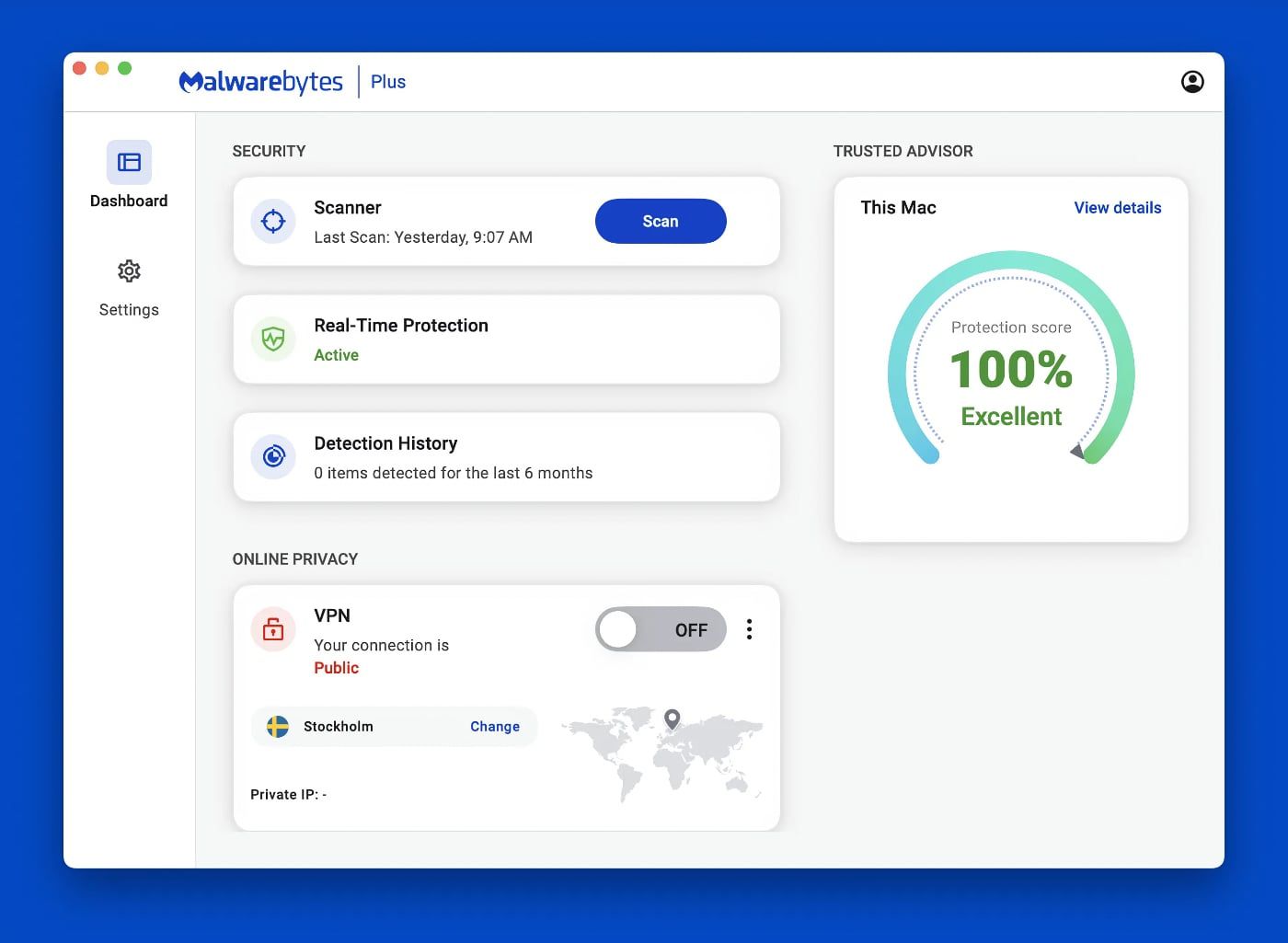This screenshot has width=1288, height=943.
Task: Click the 'Scanner' card title
Action: tap(348, 208)
